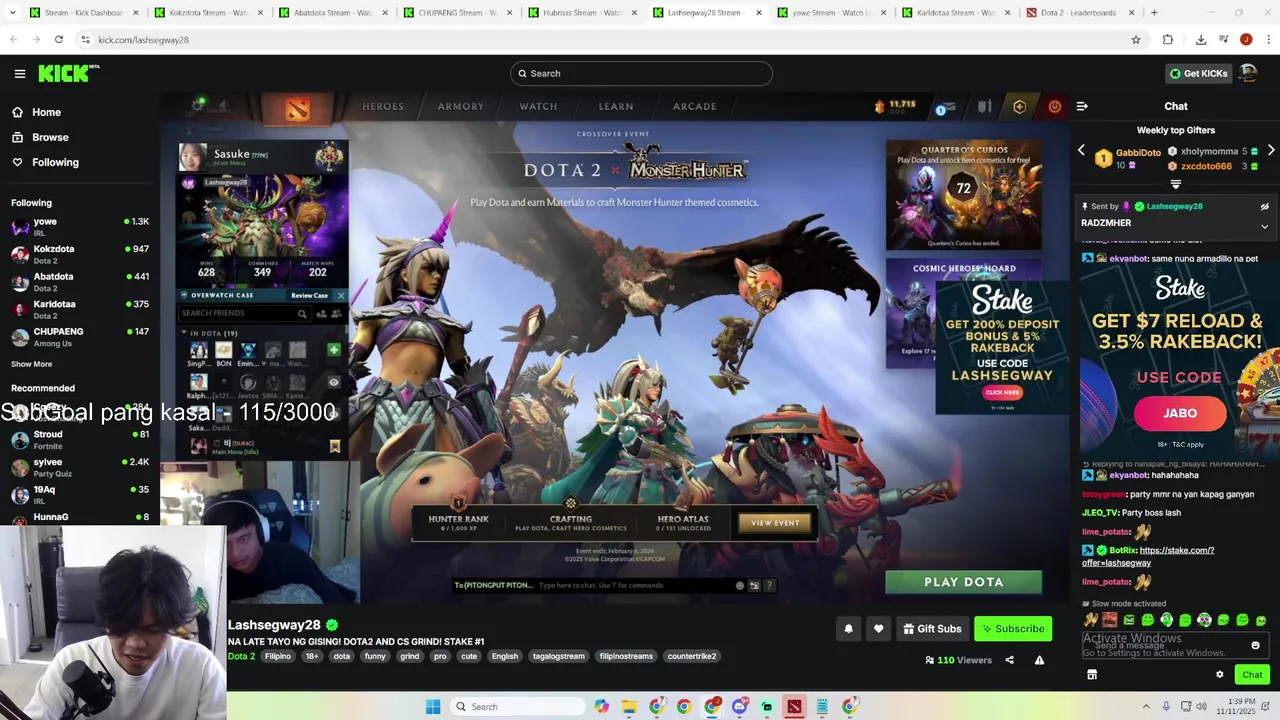Click the Dota 2 logo in the stream
Viewport: 1280px width, 720px height.
(x=297, y=108)
